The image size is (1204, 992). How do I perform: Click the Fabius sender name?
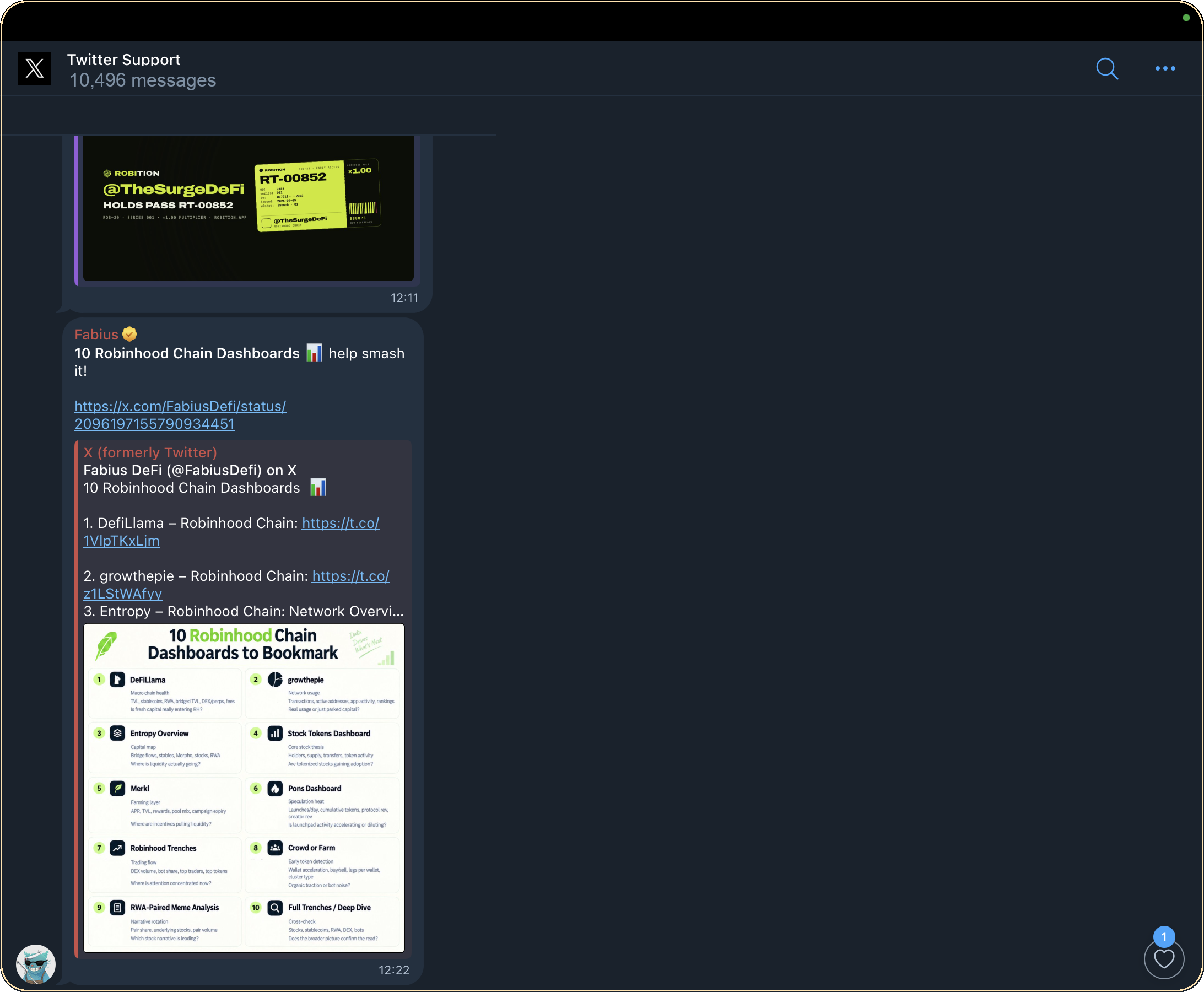click(96, 335)
